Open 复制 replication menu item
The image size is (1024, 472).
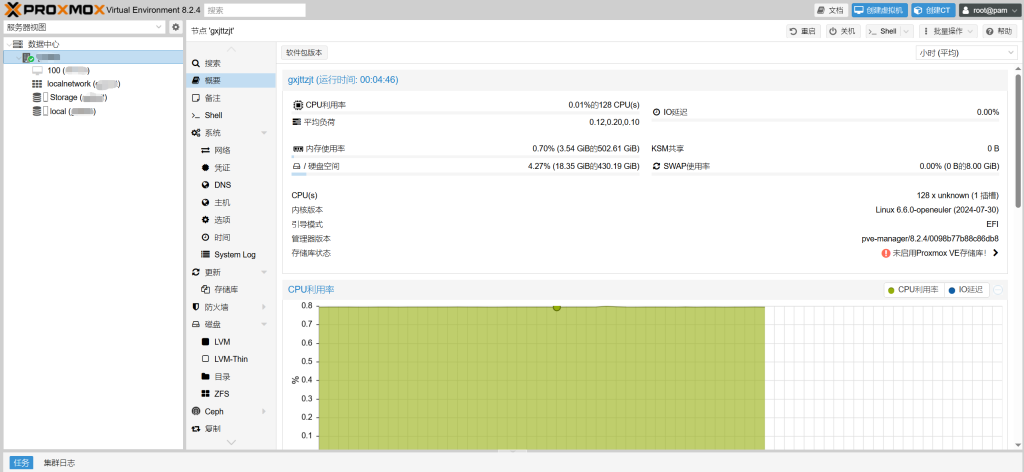tap(231, 429)
